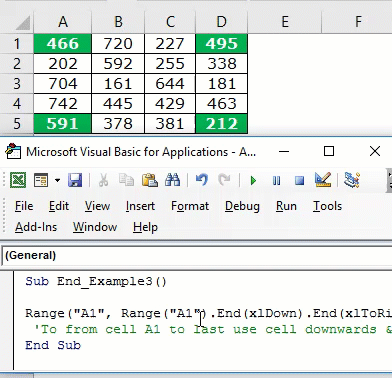The image size is (392, 378).
Task: Open the Help menu
Action: [x=145, y=227]
